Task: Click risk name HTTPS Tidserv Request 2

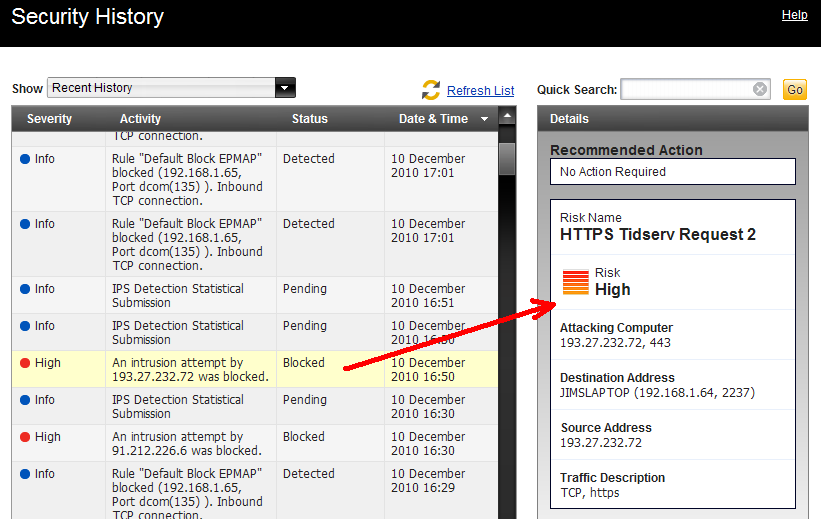Action: point(658,234)
